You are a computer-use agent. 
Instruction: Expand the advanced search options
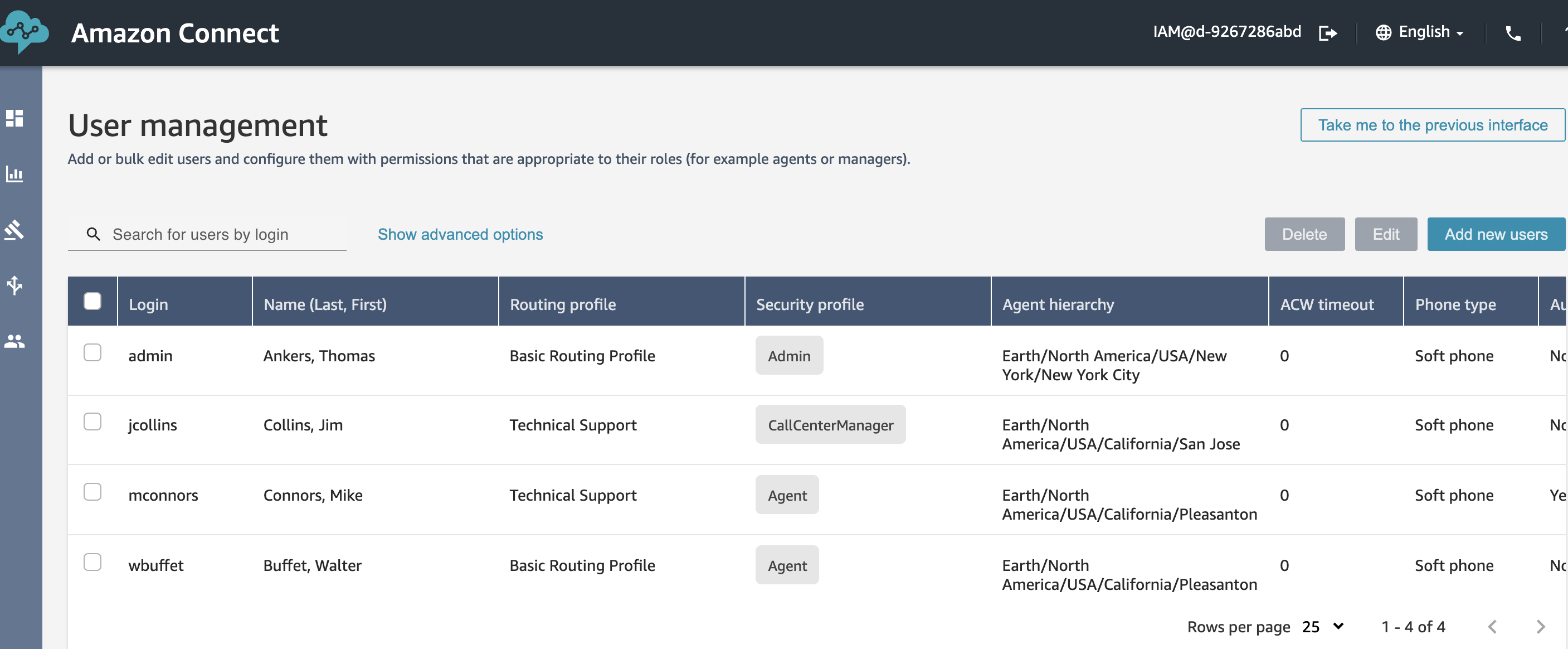(460, 234)
